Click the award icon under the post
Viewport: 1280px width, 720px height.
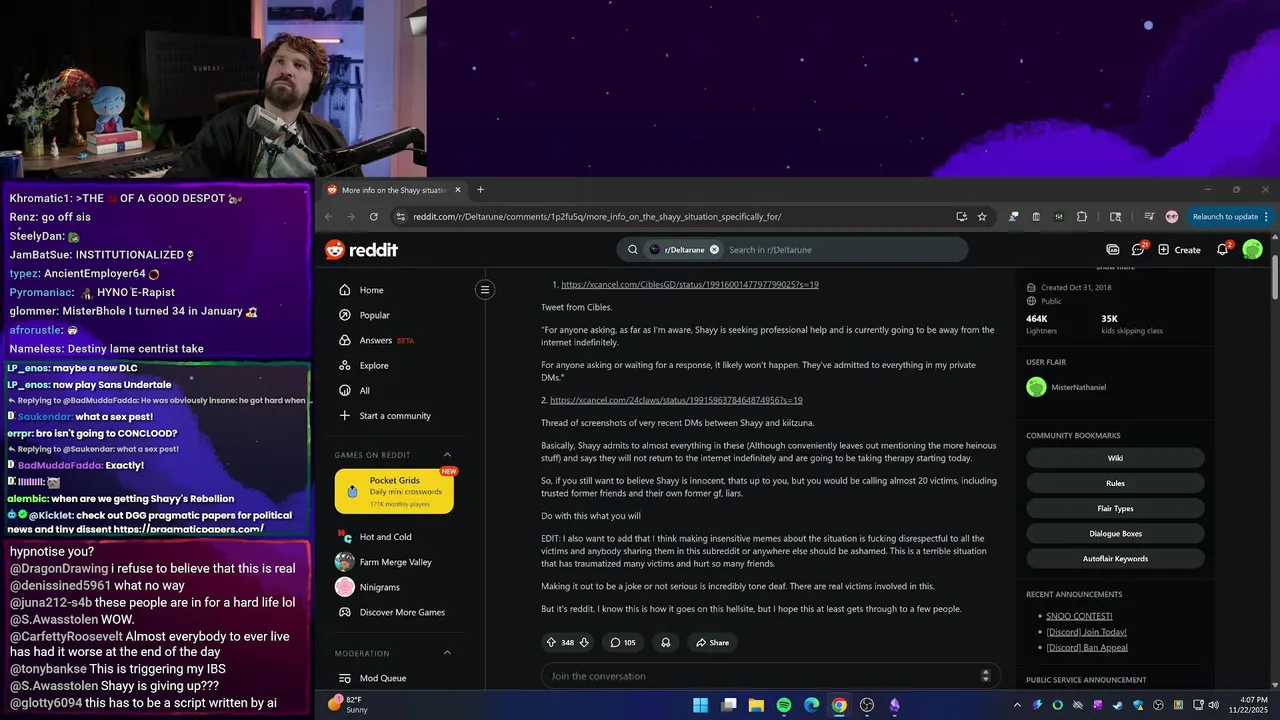pos(665,642)
